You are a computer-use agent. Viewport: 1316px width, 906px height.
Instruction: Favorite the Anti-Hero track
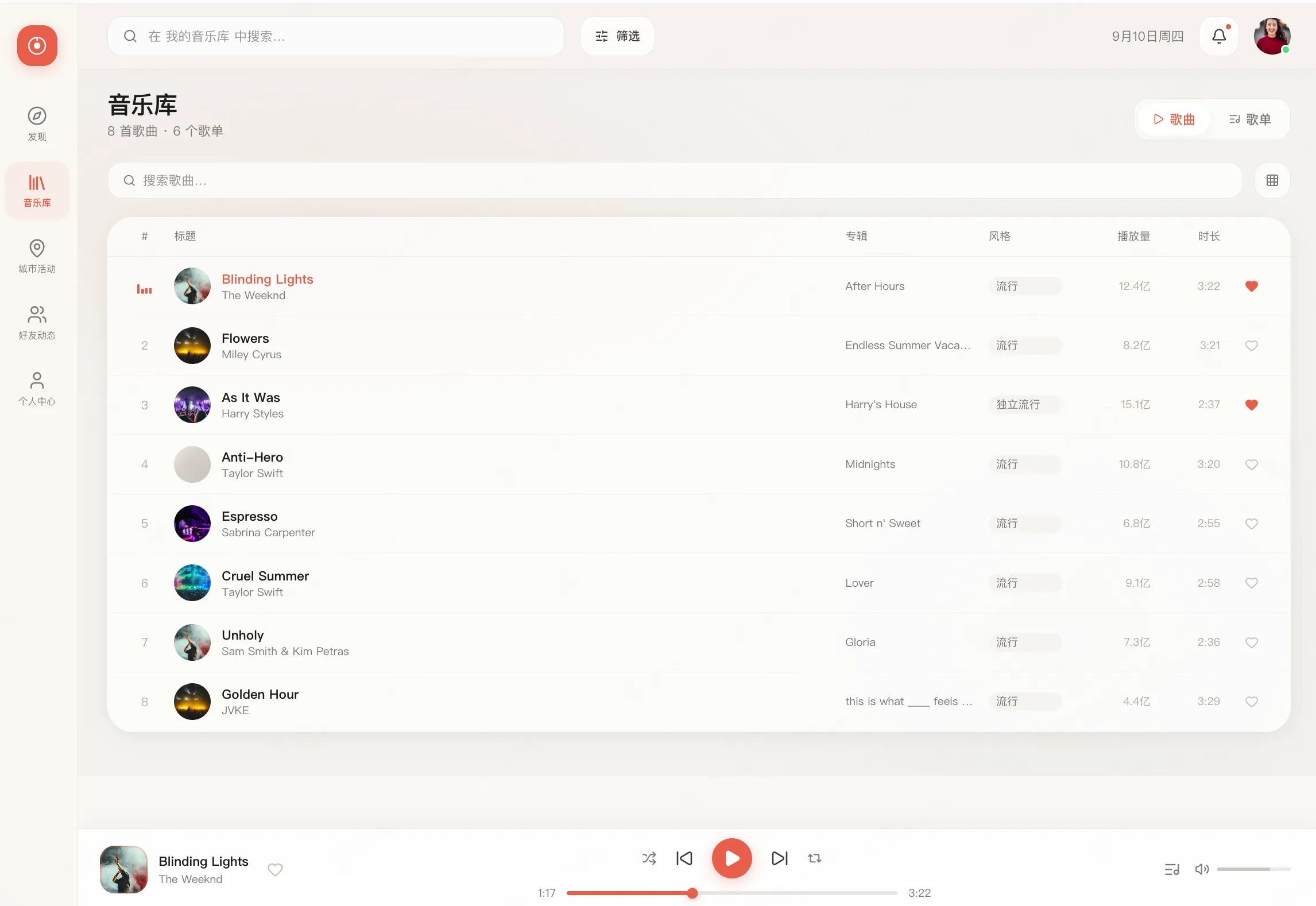(1252, 464)
